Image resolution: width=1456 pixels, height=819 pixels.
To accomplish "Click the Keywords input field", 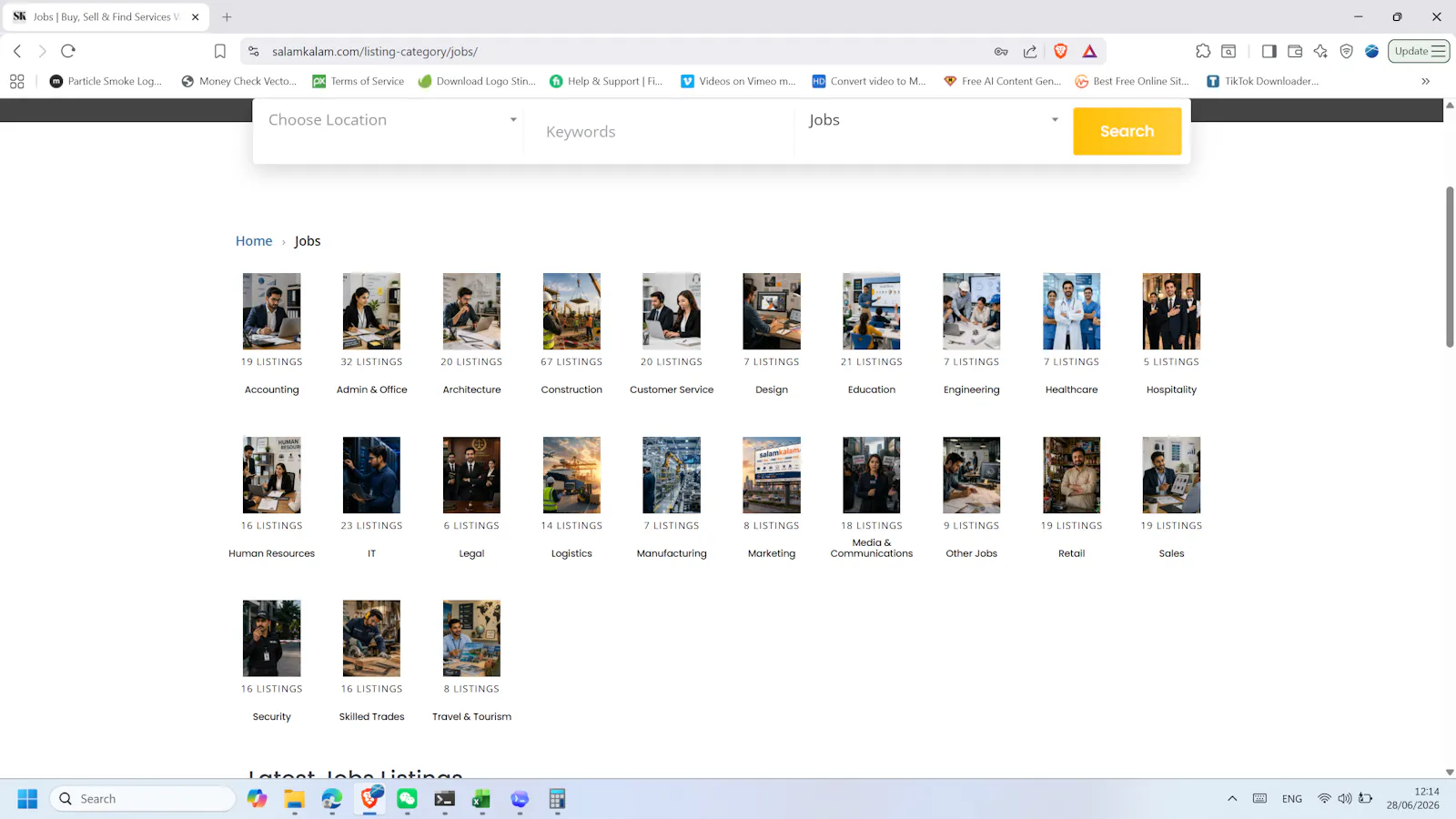I will (x=661, y=132).
